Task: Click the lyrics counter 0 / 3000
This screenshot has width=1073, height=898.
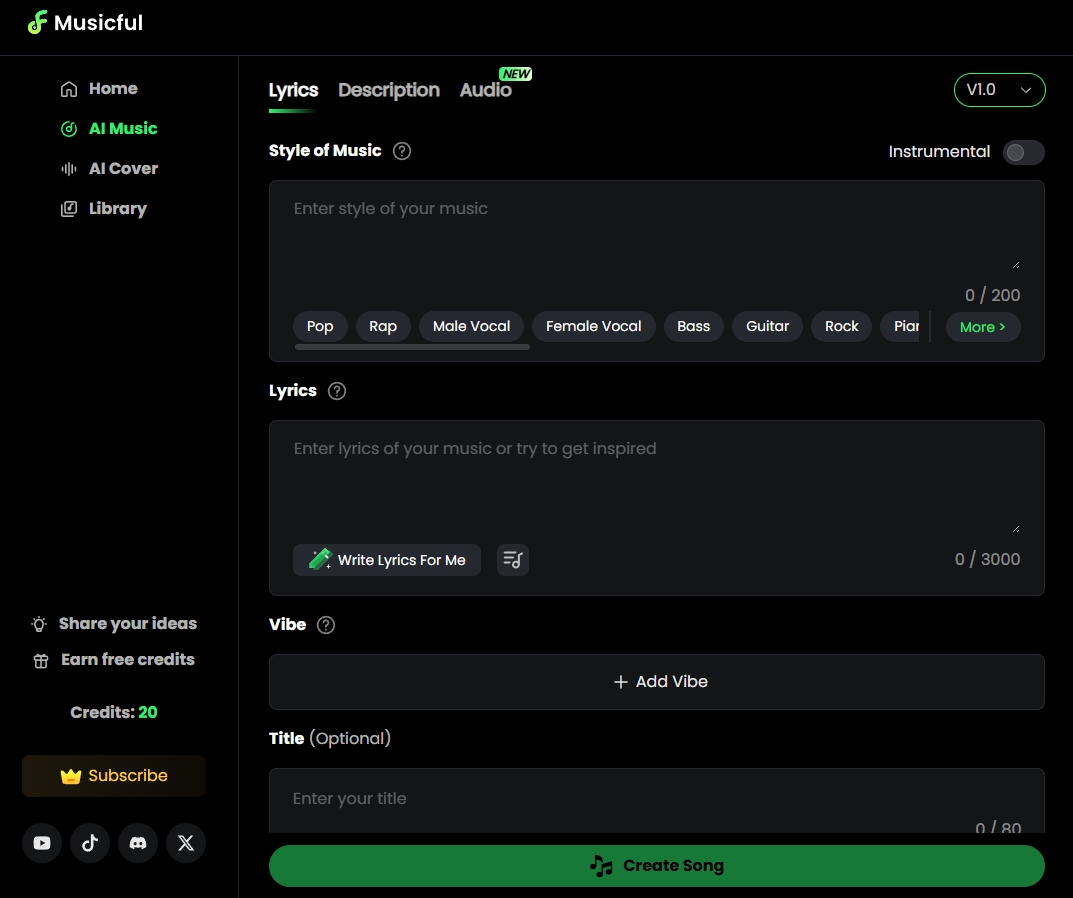Action: tap(987, 559)
